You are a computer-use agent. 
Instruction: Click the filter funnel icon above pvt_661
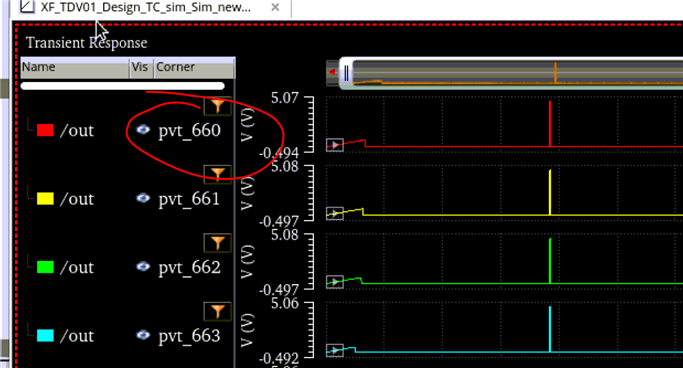click(217, 174)
